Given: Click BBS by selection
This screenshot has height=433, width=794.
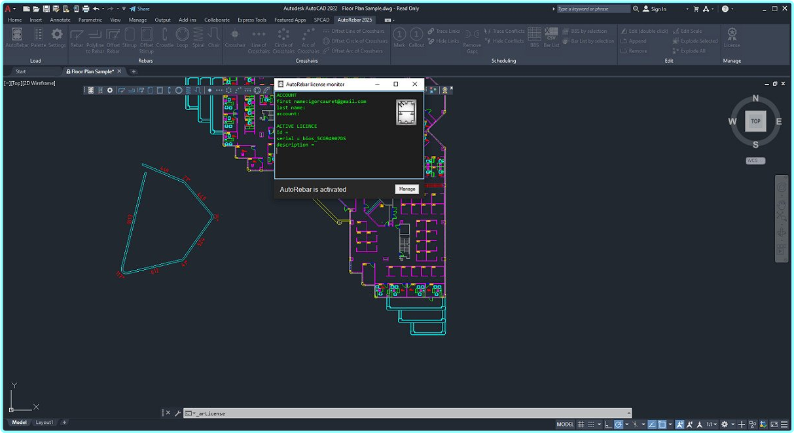Looking at the screenshot, I should (584, 31).
